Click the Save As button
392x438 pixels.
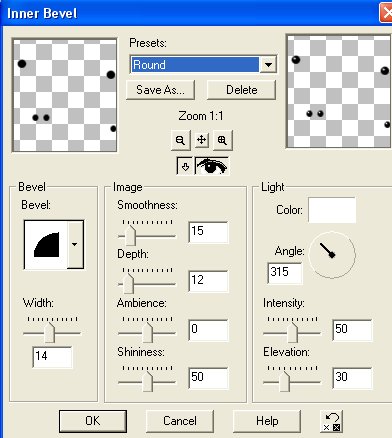pyautogui.click(x=160, y=90)
